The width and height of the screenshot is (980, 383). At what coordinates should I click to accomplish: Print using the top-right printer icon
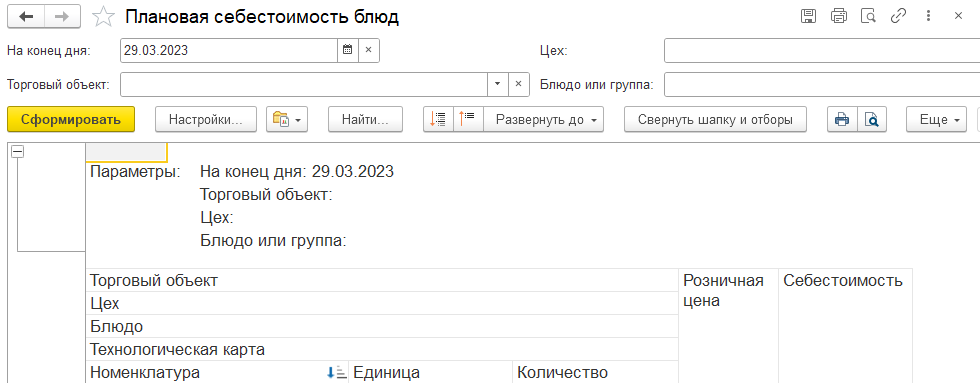tap(839, 16)
